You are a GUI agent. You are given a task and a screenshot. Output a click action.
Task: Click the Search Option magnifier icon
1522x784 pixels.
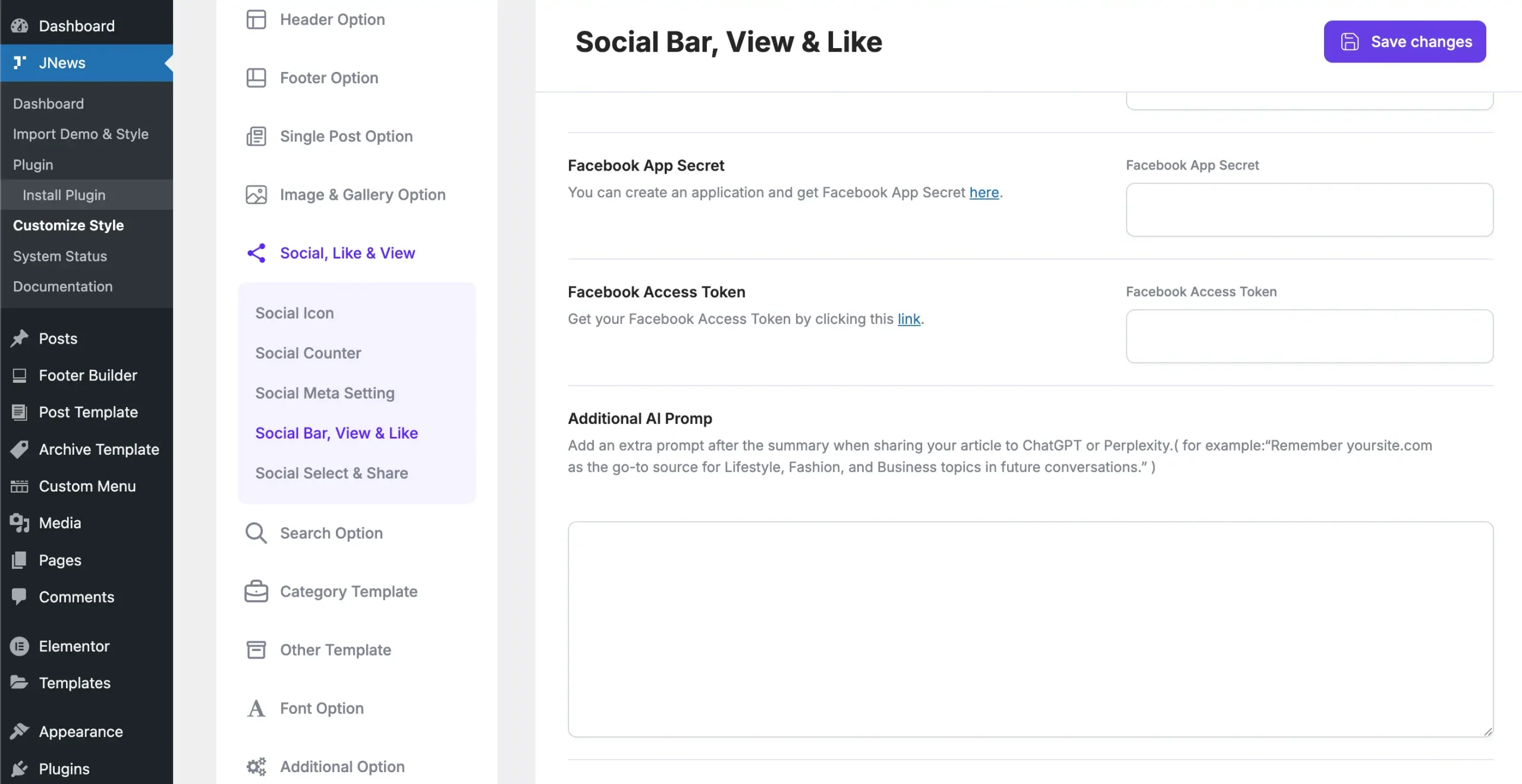coord(256,533)
